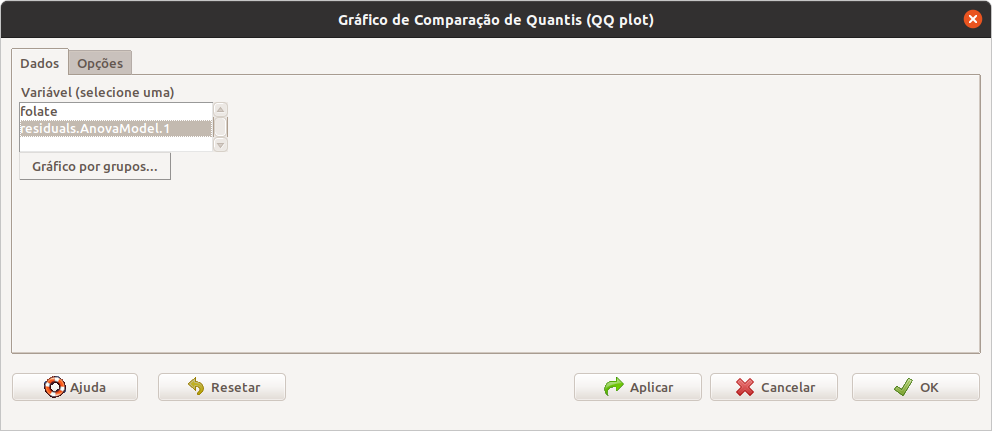Select the Dados tab
This screenshot has width=999, height=432.
coord(40,64)
